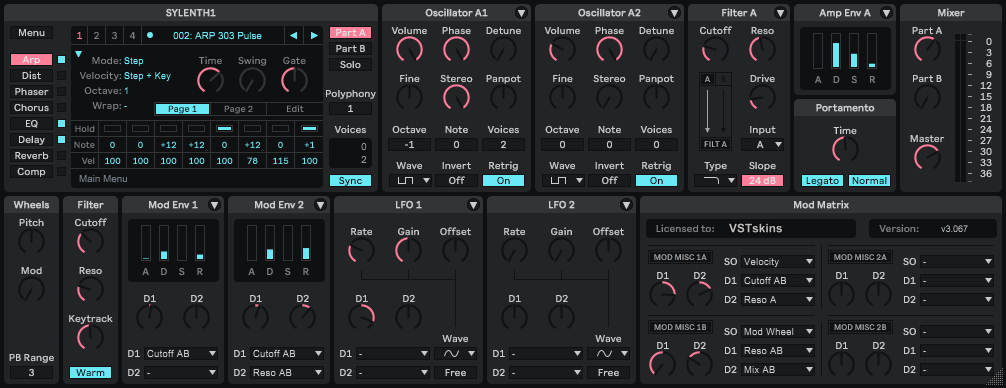This screenshot has height=388, width=1006.
Task: Open the LFO 2 panel menu arrow
Action: pos(627,205)
